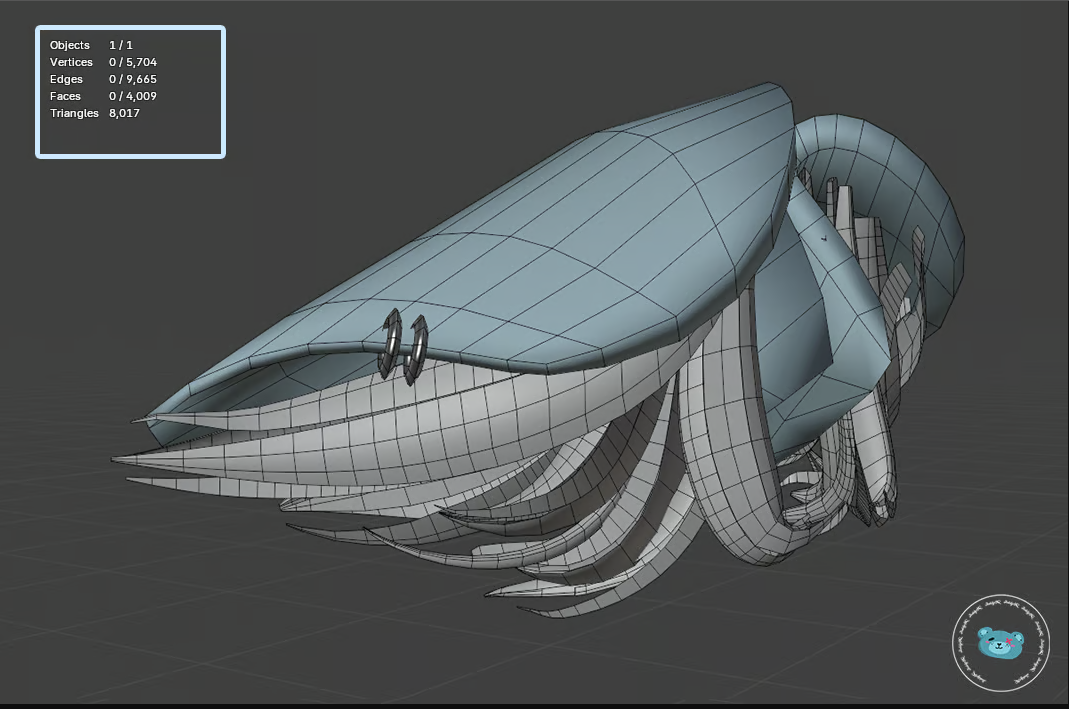Click the Objects label in statistics overlay
The height and width of the screenshot is (709, 1069).
click(x=70, y=45)
